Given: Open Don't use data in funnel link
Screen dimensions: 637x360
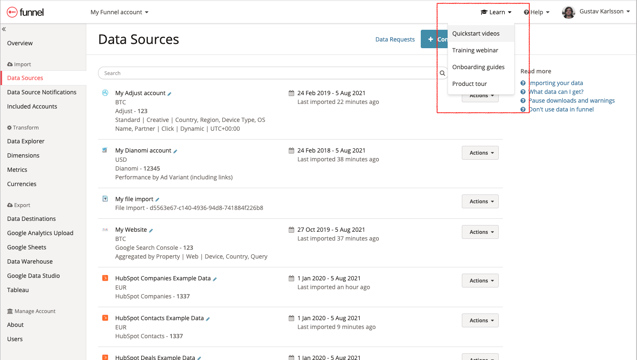Looking at the screenshot, I should pos(561,110).
